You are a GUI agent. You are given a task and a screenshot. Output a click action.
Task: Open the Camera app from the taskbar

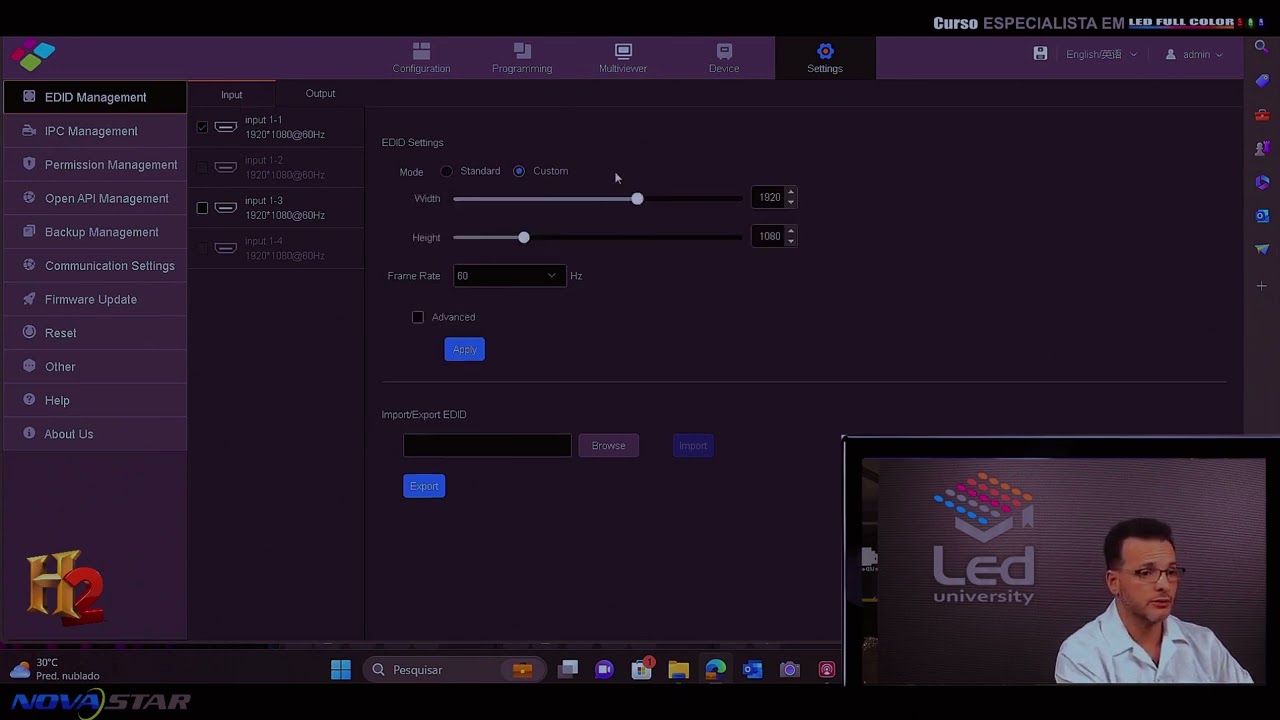790,670
